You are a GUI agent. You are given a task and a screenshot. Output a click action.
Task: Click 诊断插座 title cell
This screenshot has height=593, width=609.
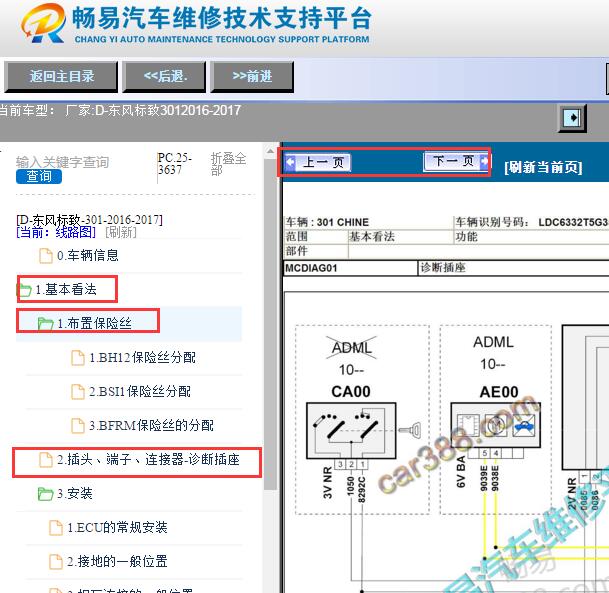tap(443, 268)
